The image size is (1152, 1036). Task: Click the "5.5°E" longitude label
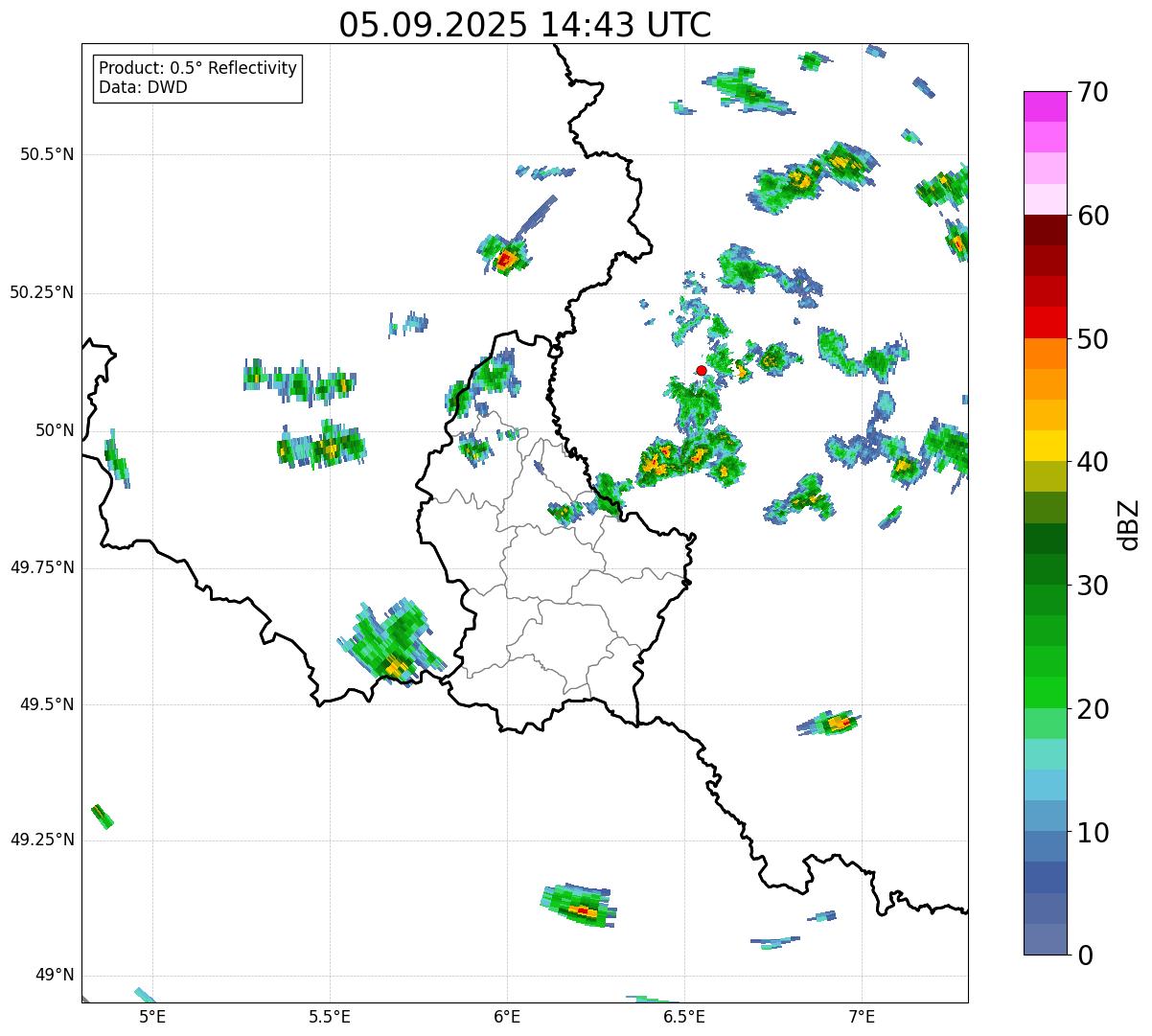[x=330, y=1016]
